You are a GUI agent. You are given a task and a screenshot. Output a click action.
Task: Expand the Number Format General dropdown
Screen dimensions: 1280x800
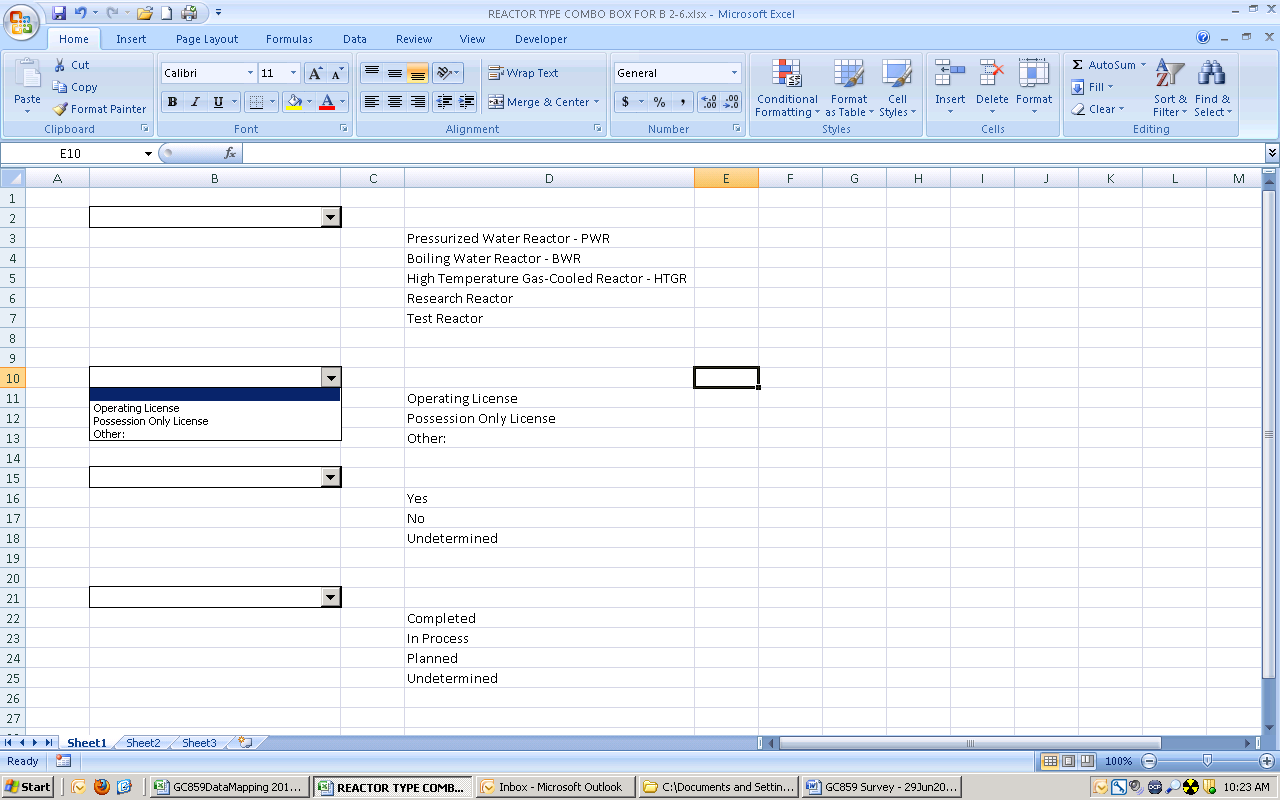pos(734,73)
